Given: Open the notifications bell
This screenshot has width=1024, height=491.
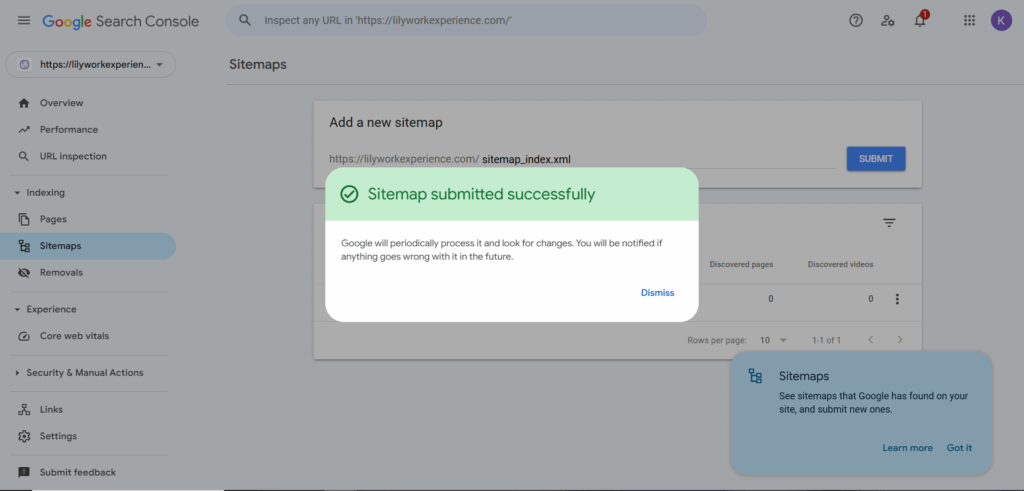Looking at the screenshot, I should coord(920,20).
